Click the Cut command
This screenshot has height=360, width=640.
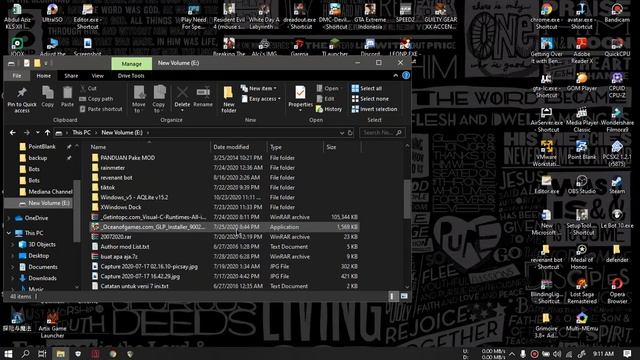point(88,89)
